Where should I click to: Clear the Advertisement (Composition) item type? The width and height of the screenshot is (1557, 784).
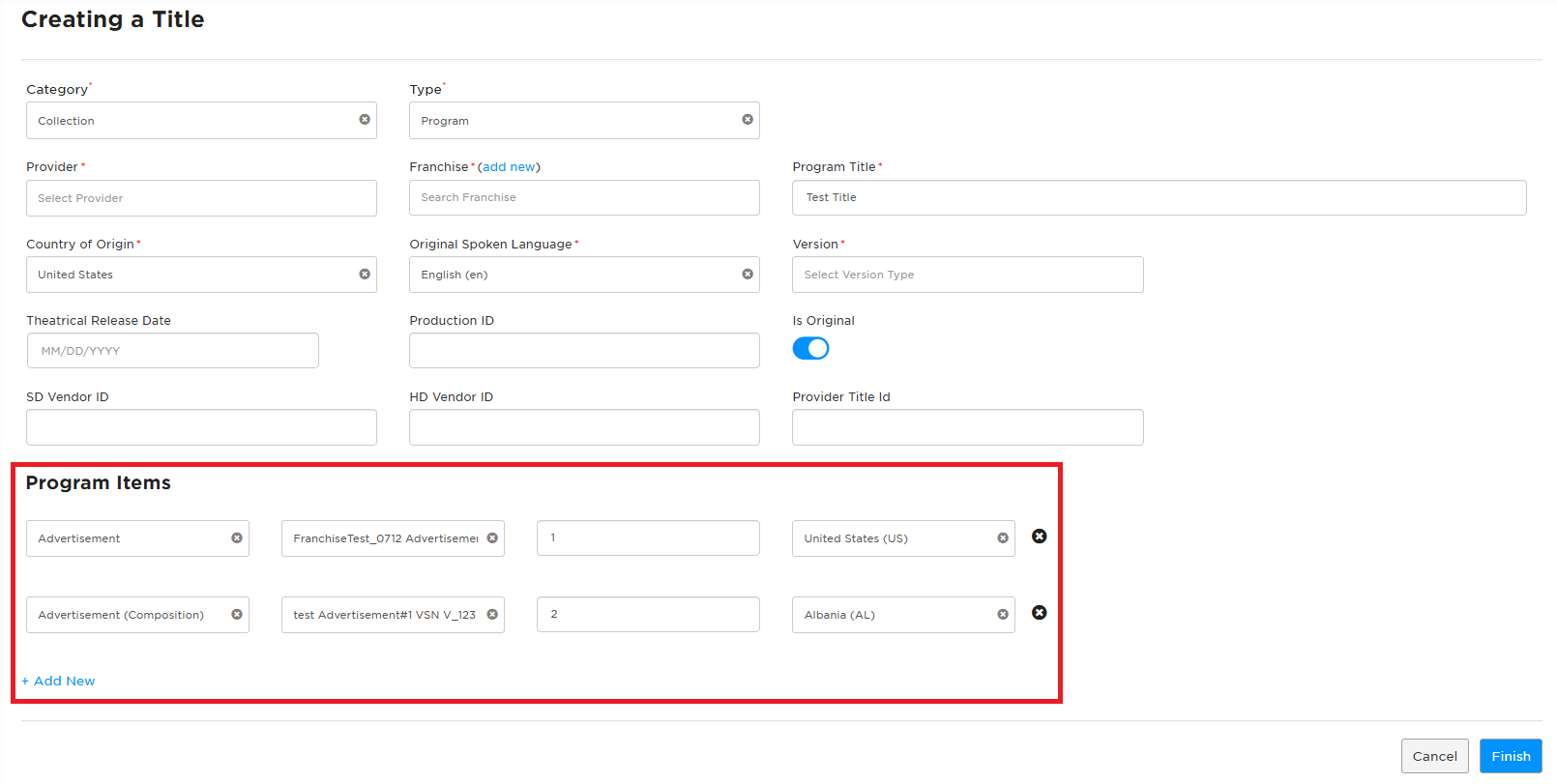point(237,615)
